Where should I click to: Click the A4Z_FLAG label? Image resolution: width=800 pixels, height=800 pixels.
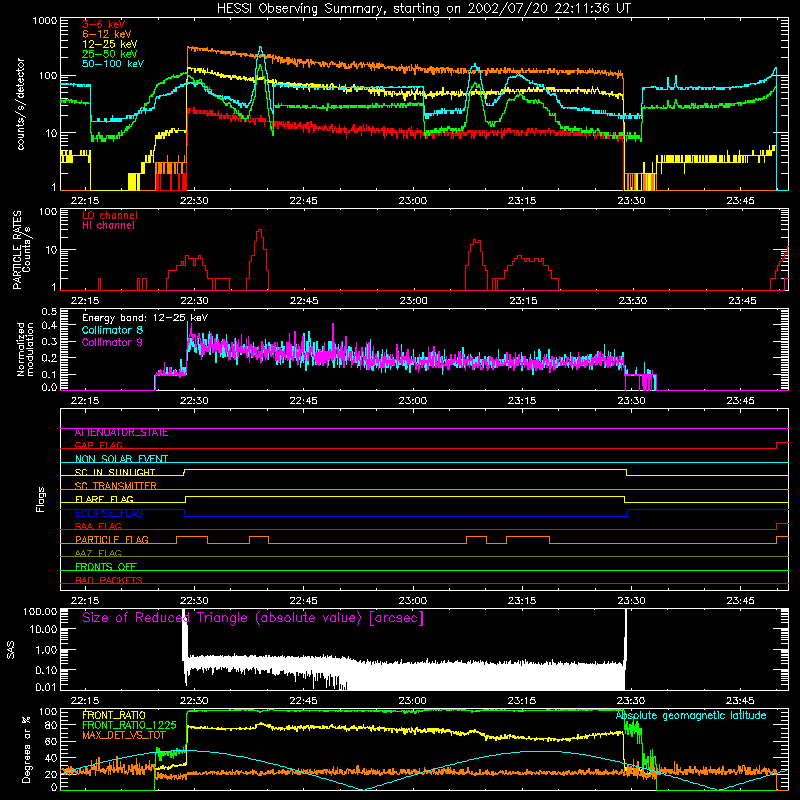click(x=98, y=553)
